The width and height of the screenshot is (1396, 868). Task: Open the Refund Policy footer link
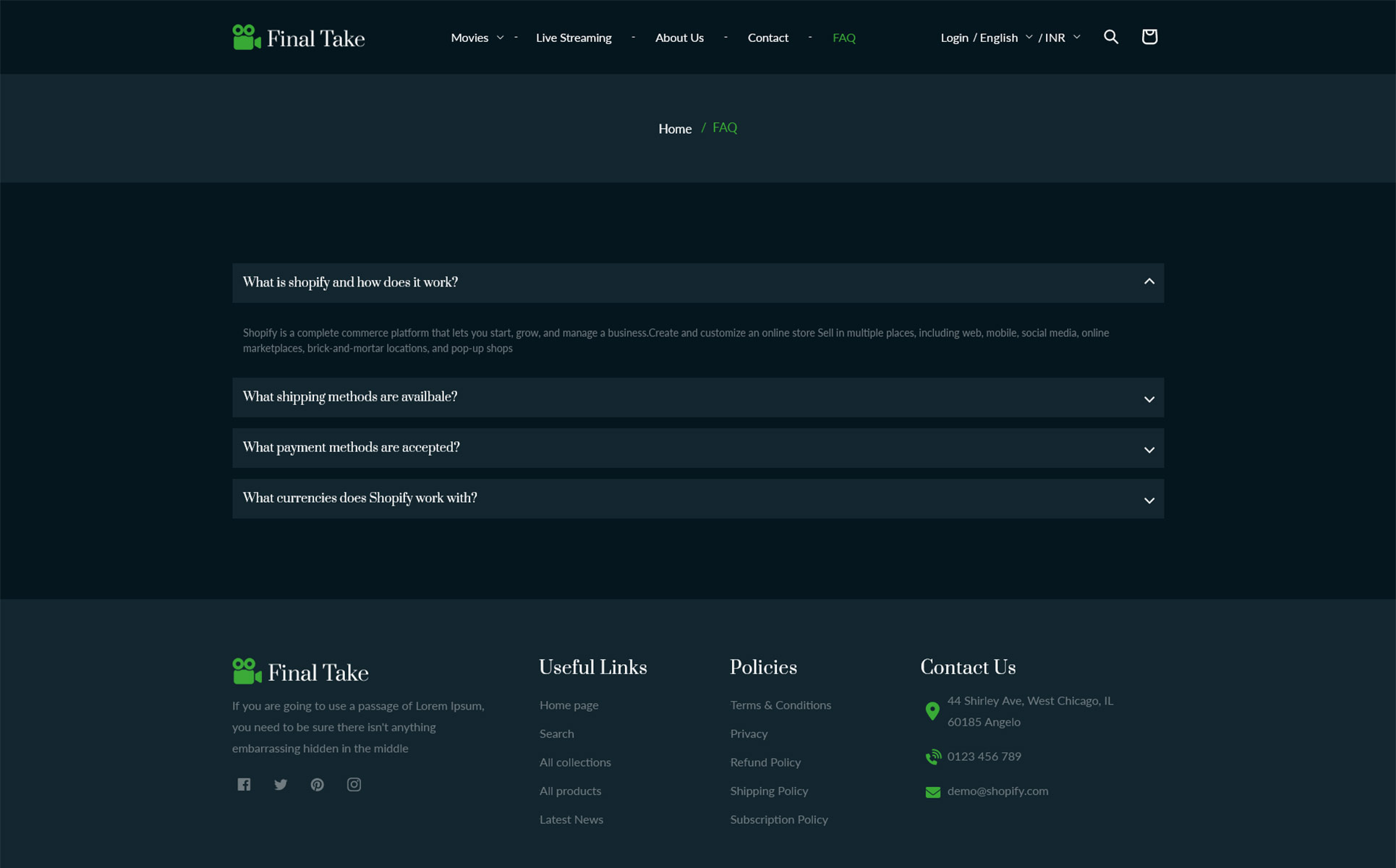(x=765, y=762)
